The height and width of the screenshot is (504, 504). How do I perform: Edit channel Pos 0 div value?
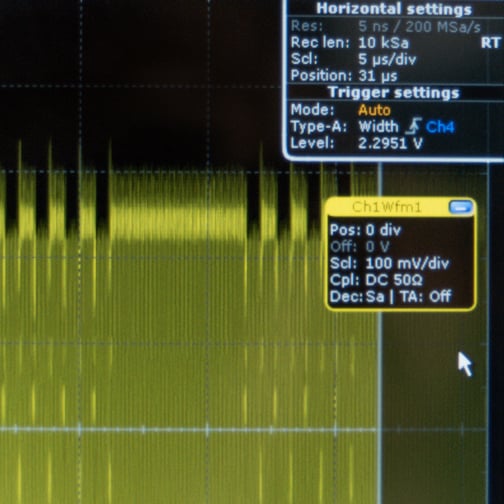(x=383, y=230)
